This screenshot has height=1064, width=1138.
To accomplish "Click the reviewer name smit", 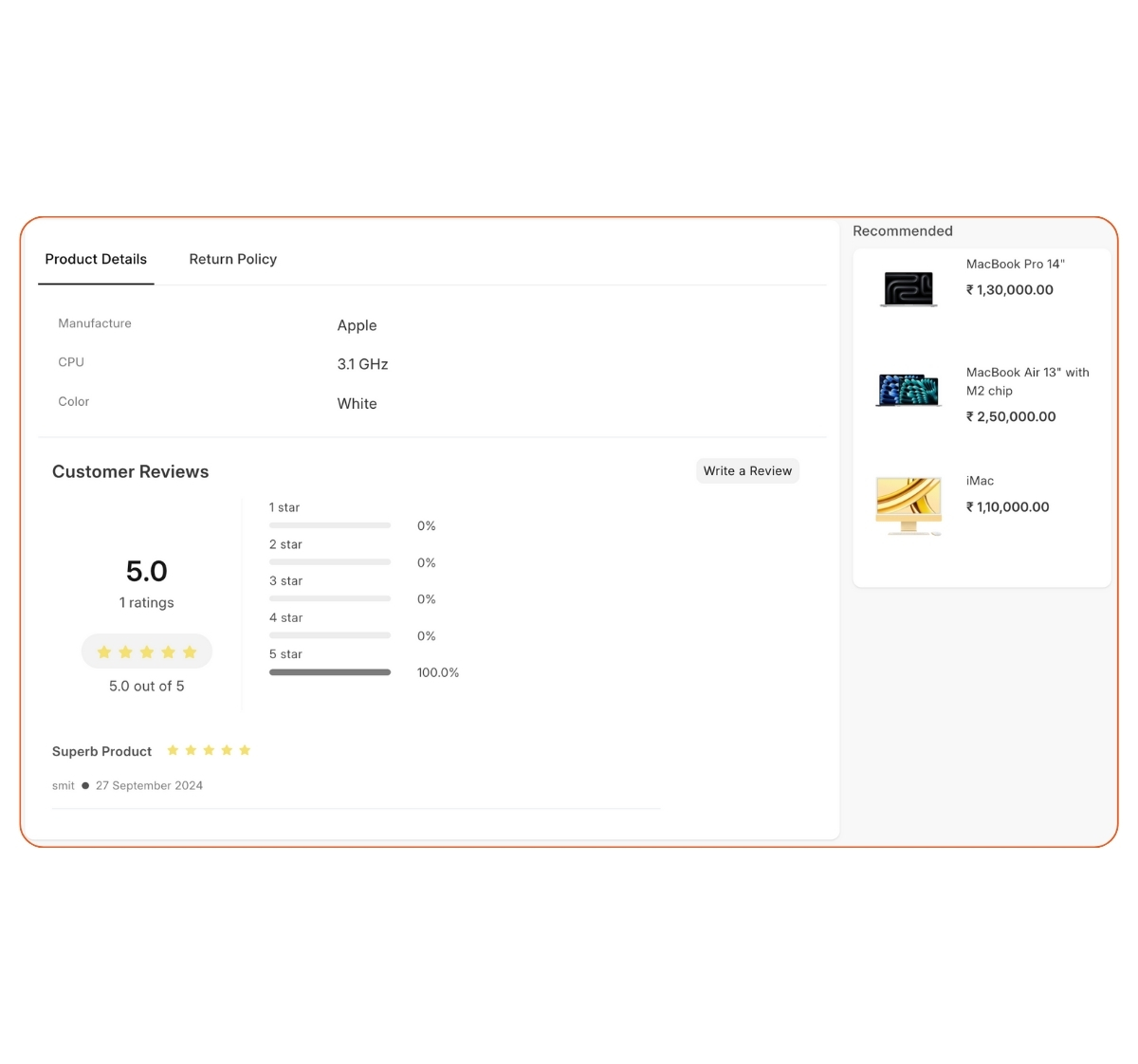I will pos(64,785).
